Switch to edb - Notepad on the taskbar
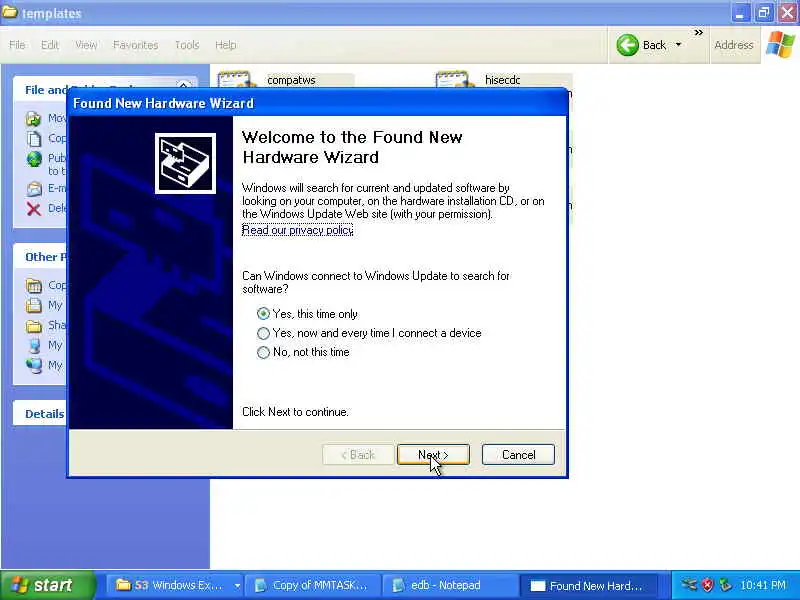The height and width of the screenshot is (600, 800). click(448, 585)
